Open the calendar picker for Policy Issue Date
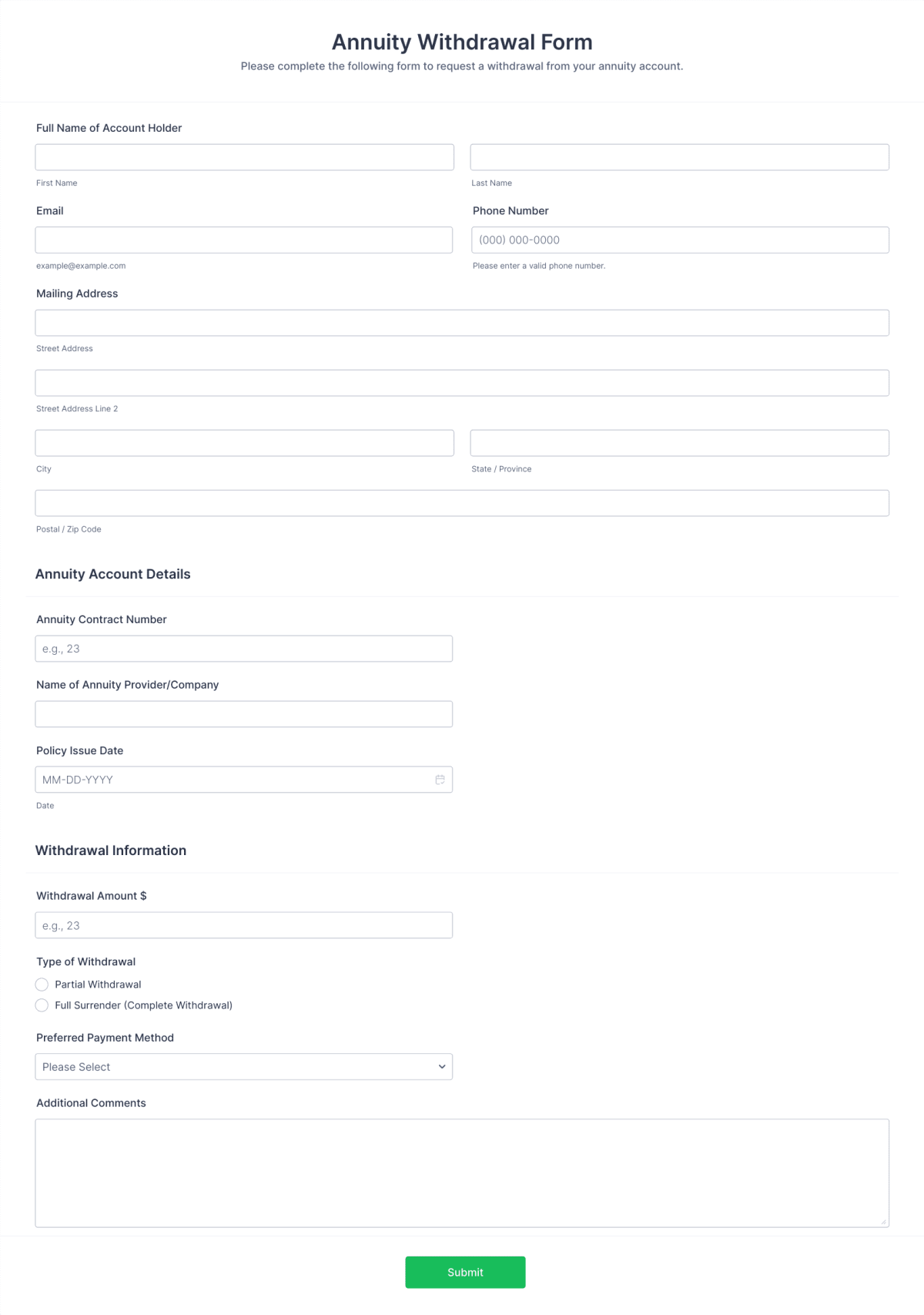This screenshot has height=1315, width=924. pyautogui.click(x=440, y=779)
